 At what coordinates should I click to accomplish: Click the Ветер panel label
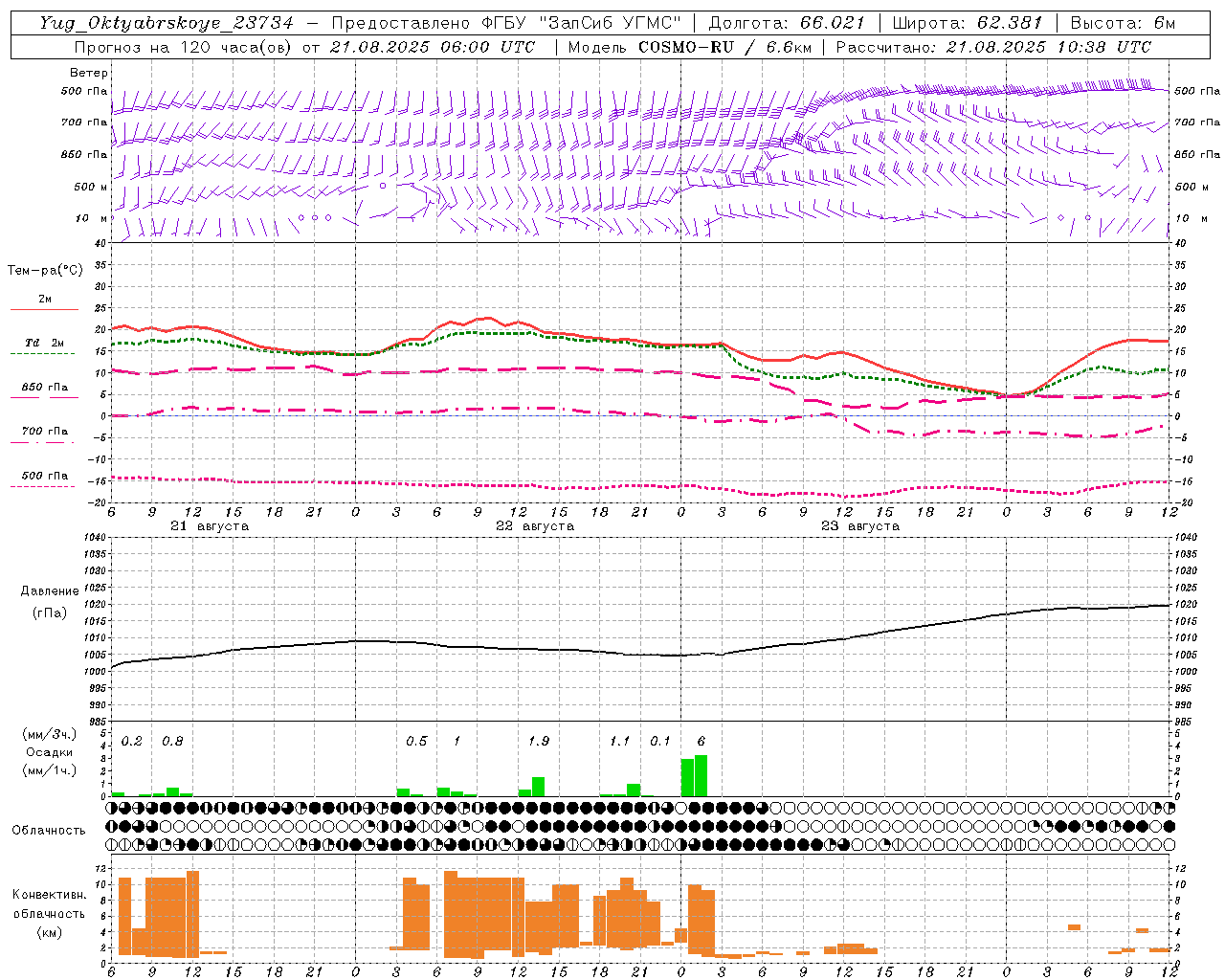point(89,73)
